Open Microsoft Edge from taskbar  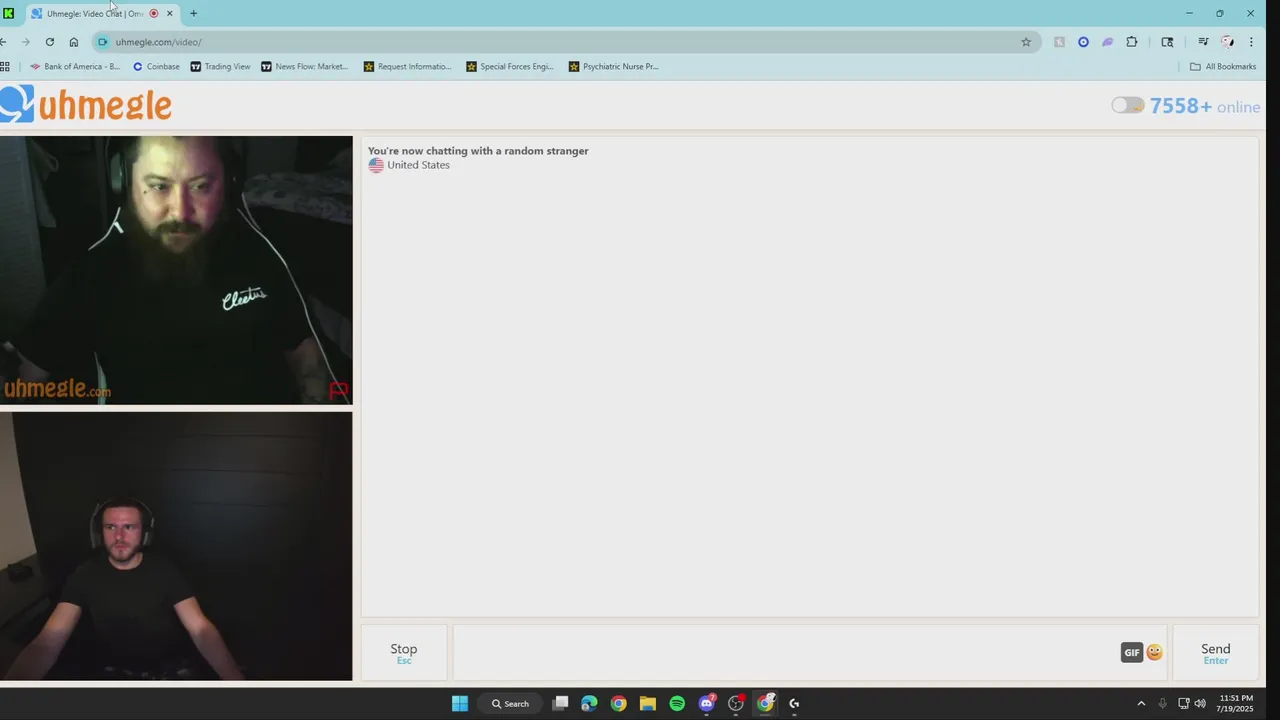tap(589, 704)
